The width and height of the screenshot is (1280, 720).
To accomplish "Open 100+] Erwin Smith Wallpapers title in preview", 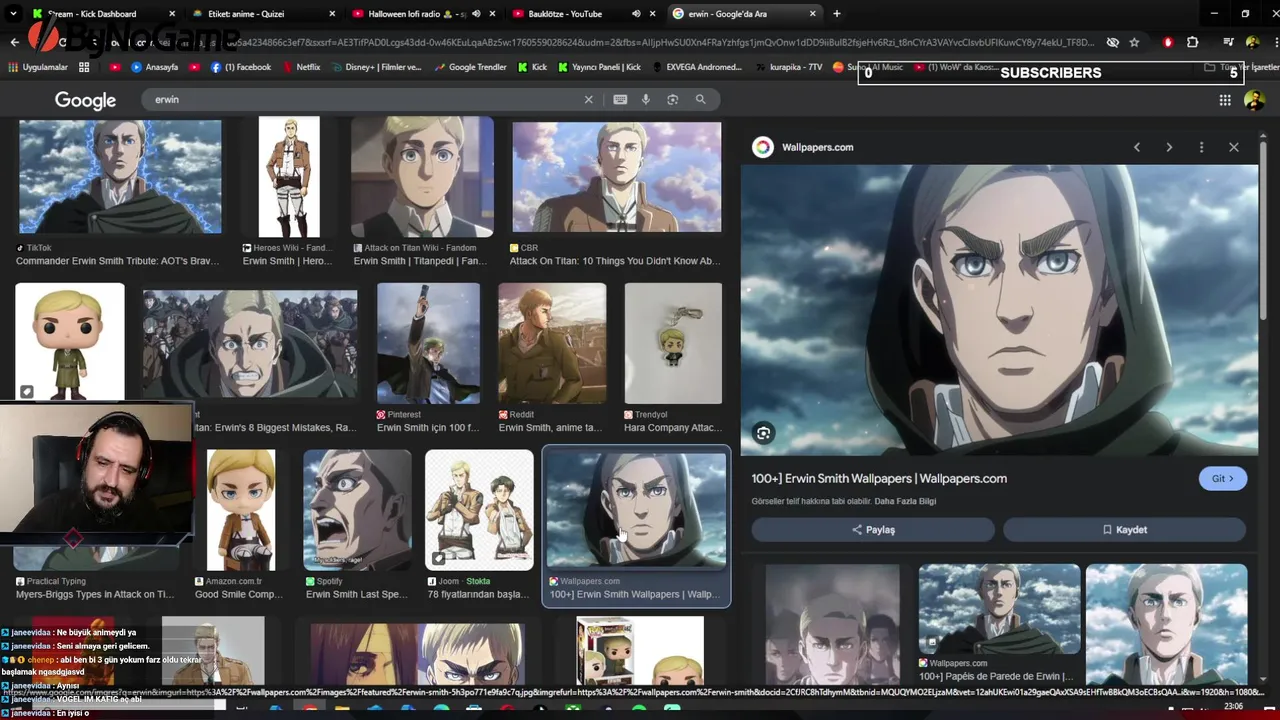I will [x=879, y=478].
